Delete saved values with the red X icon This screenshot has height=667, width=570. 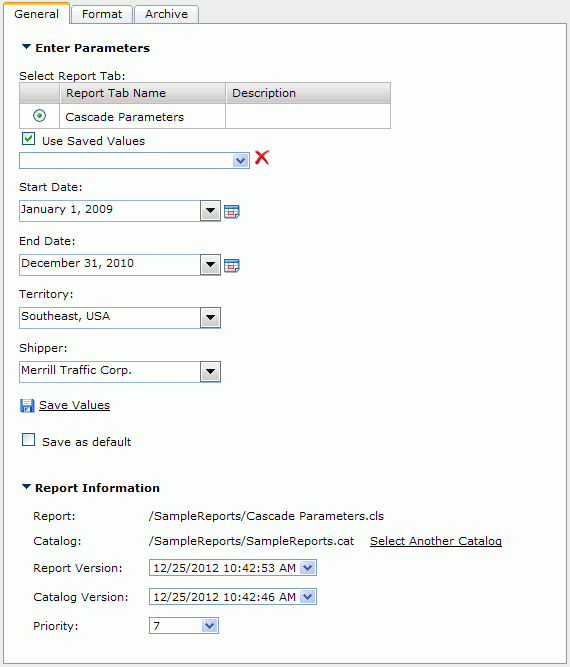(x=262, y=157)
